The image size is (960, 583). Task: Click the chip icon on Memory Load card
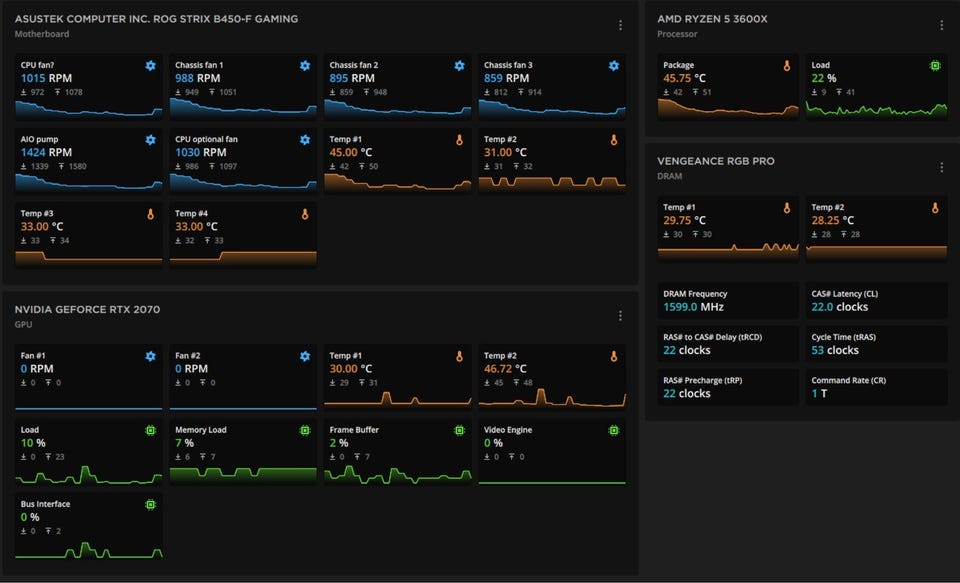[x=305, y=430]
